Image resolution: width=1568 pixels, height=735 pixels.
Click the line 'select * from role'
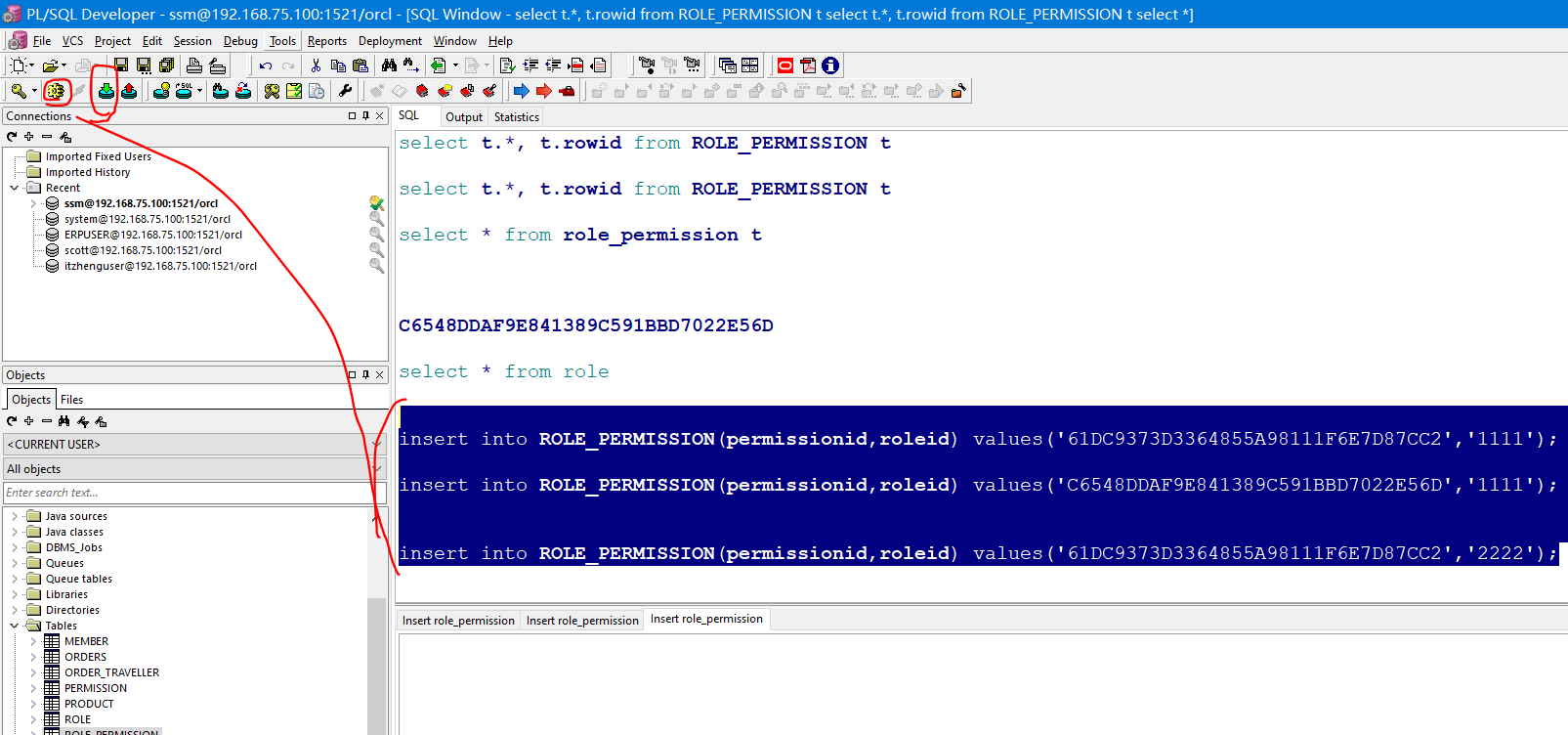coord(503,371)
